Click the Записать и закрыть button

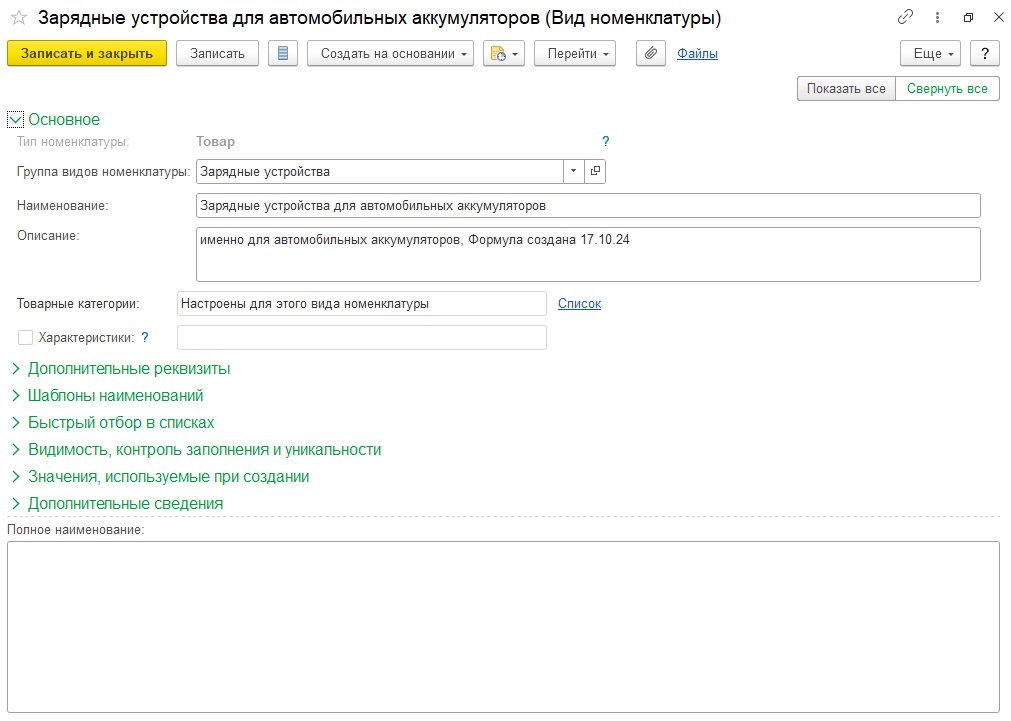(87, 54)
